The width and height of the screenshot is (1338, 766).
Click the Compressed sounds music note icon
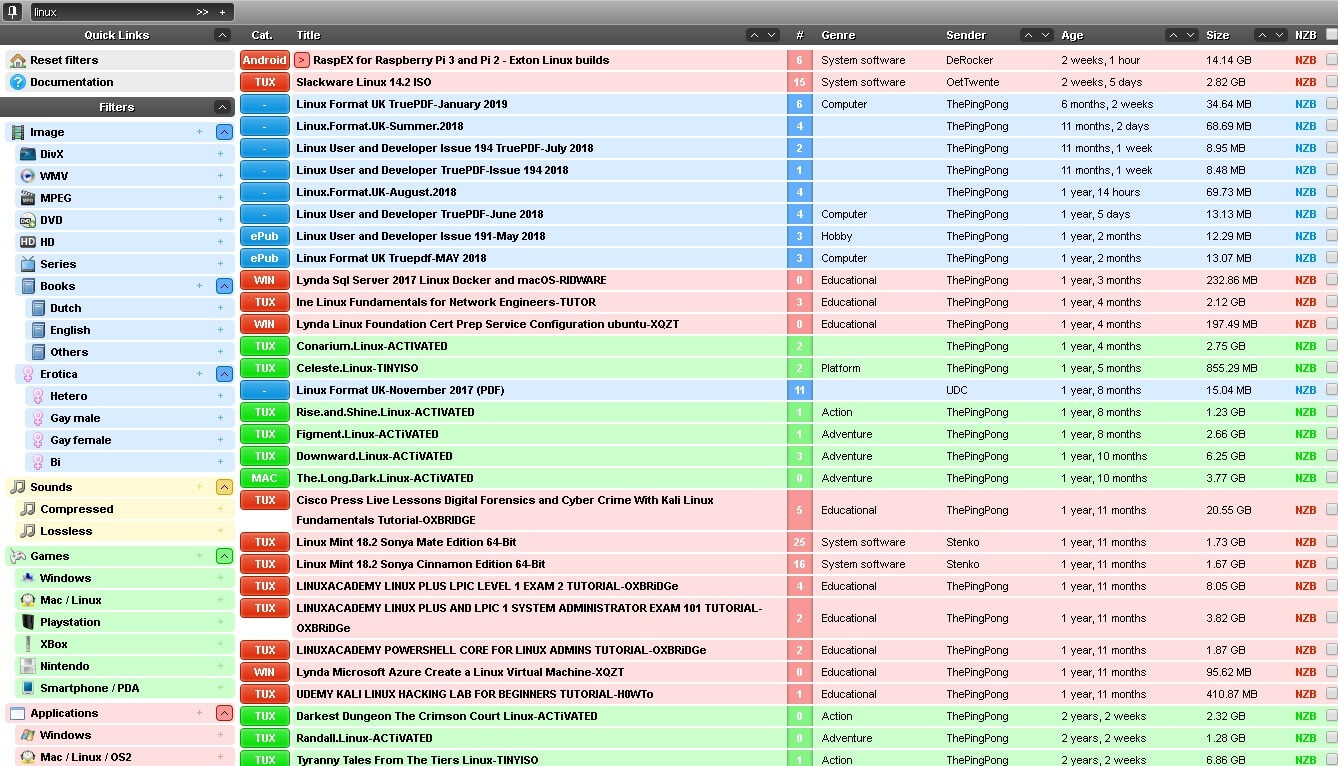click(x=28, y=509)
